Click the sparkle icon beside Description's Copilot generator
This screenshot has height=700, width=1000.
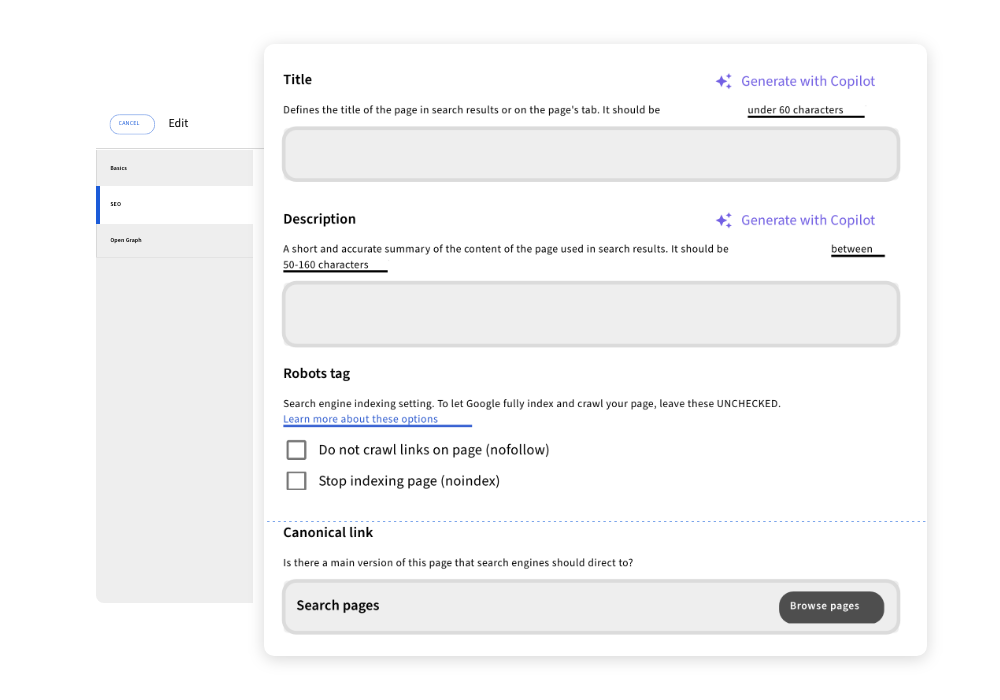[x=723, y=221]
